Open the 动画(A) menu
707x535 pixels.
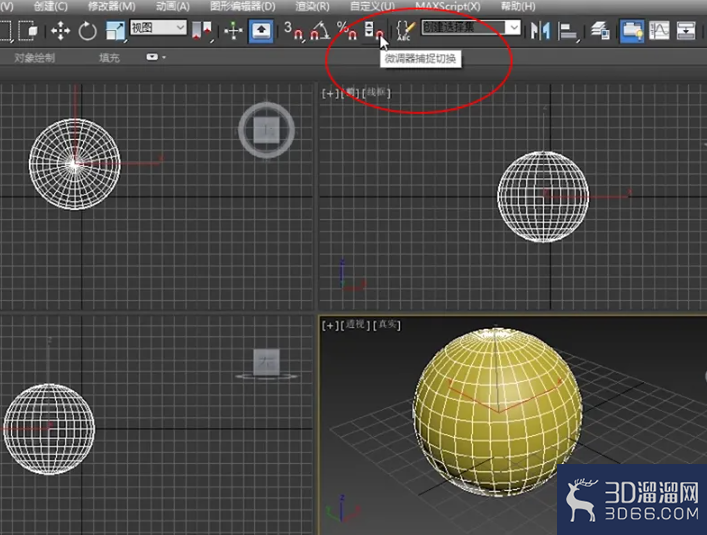click(172, 6)
